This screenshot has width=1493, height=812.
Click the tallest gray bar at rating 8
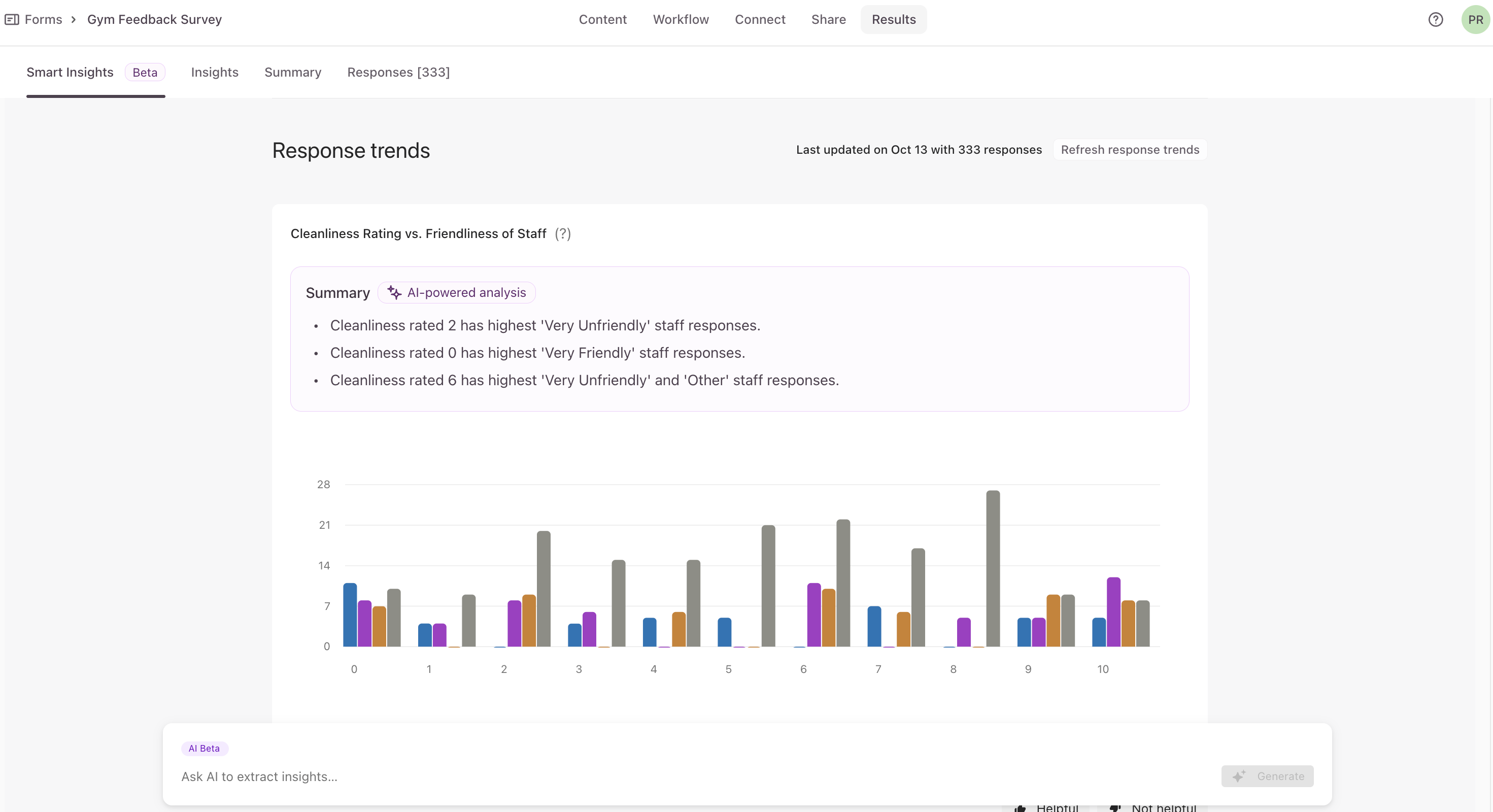click(x=992, y=568)
